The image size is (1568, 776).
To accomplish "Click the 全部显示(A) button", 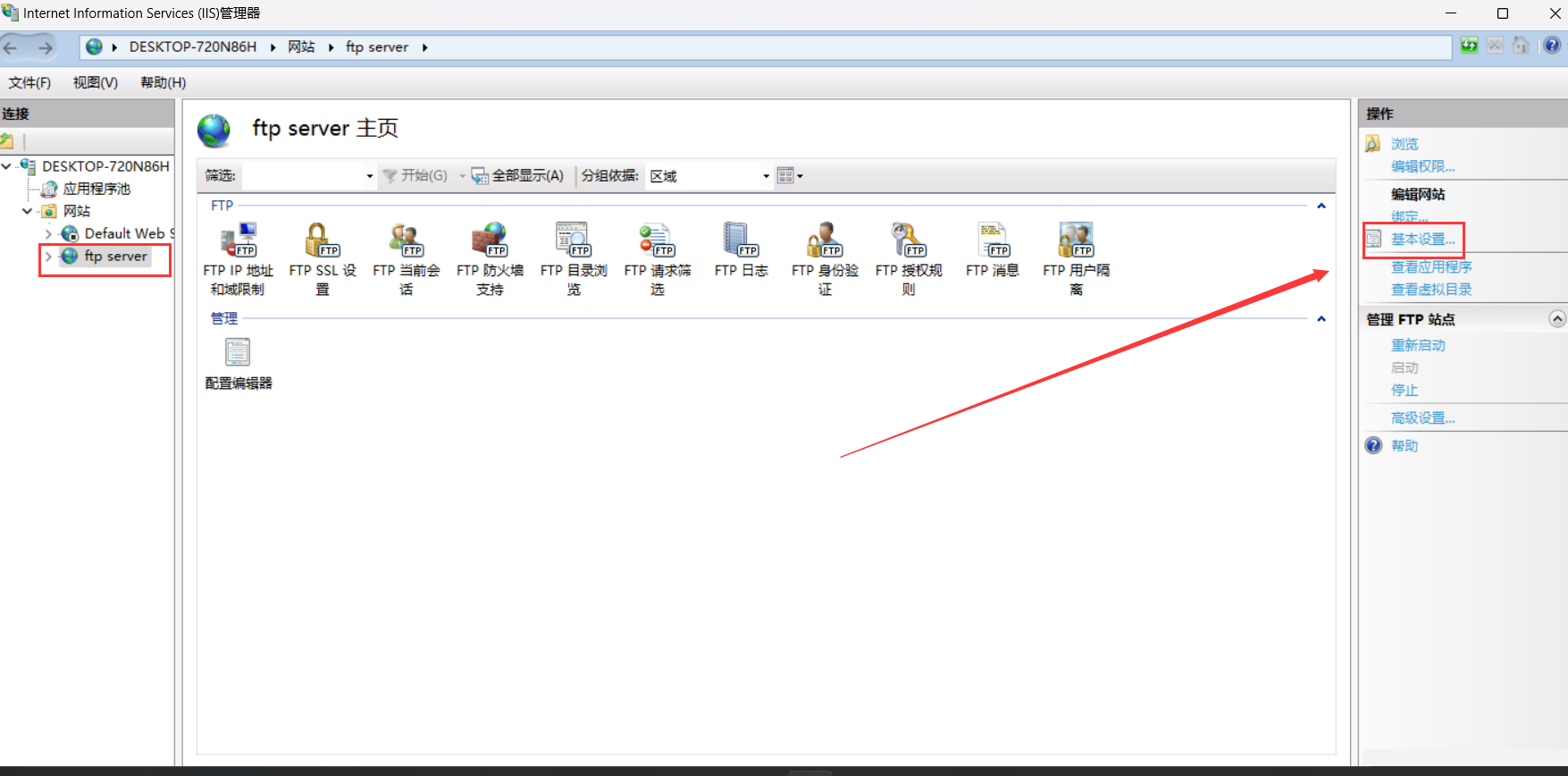I will [518, 175].
